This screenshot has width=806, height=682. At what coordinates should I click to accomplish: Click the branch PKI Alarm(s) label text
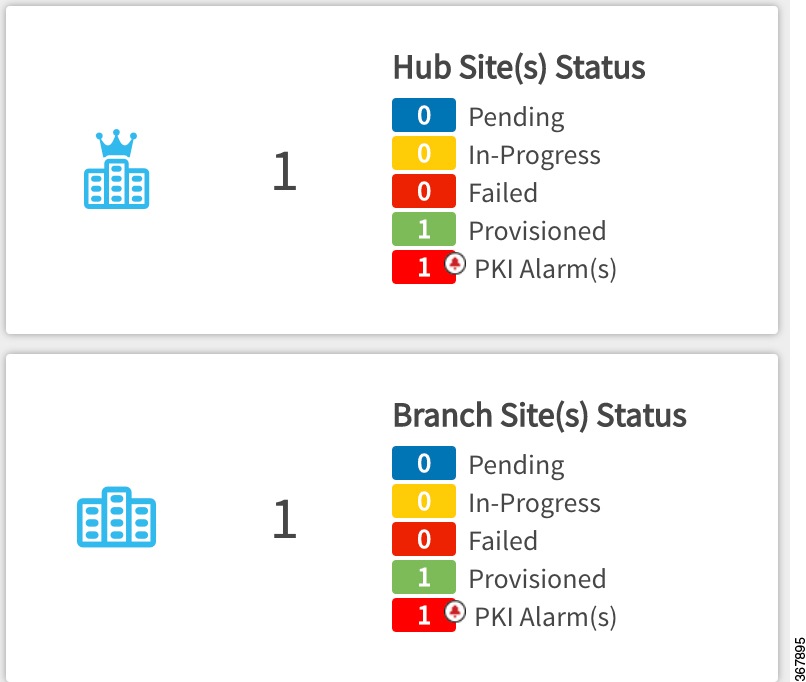tap(545, 617)
